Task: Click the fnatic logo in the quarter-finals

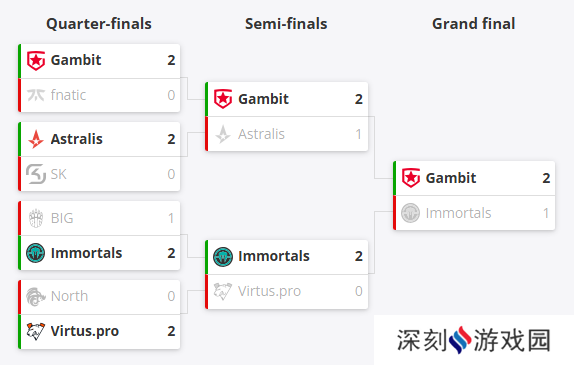Action: (x=36, y=95)
